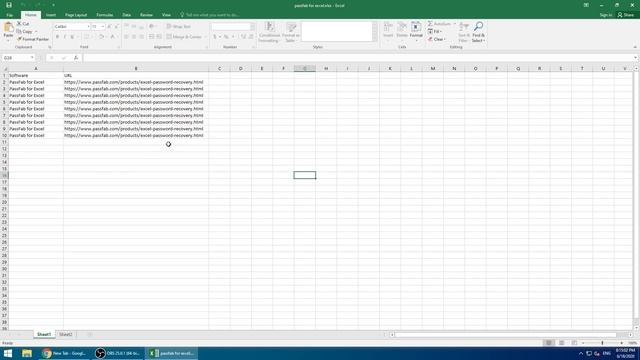The image size is (640, 360).
Task: Toggle Align Left in Alignment group
Action: point(127,37)
